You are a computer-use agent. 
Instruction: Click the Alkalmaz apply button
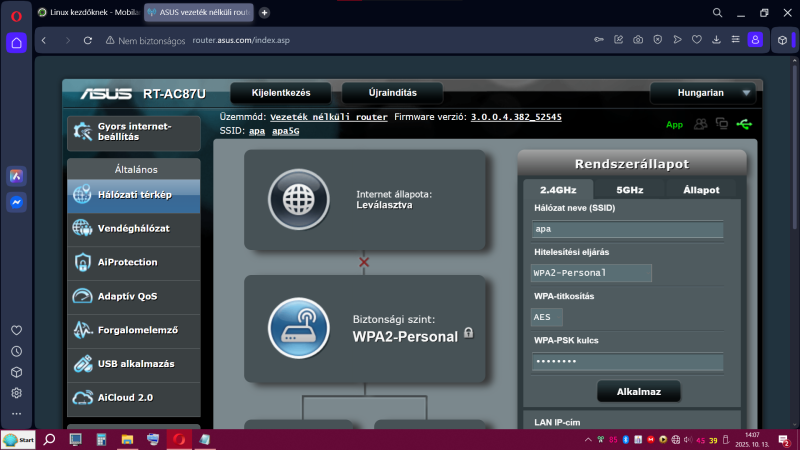639,392
